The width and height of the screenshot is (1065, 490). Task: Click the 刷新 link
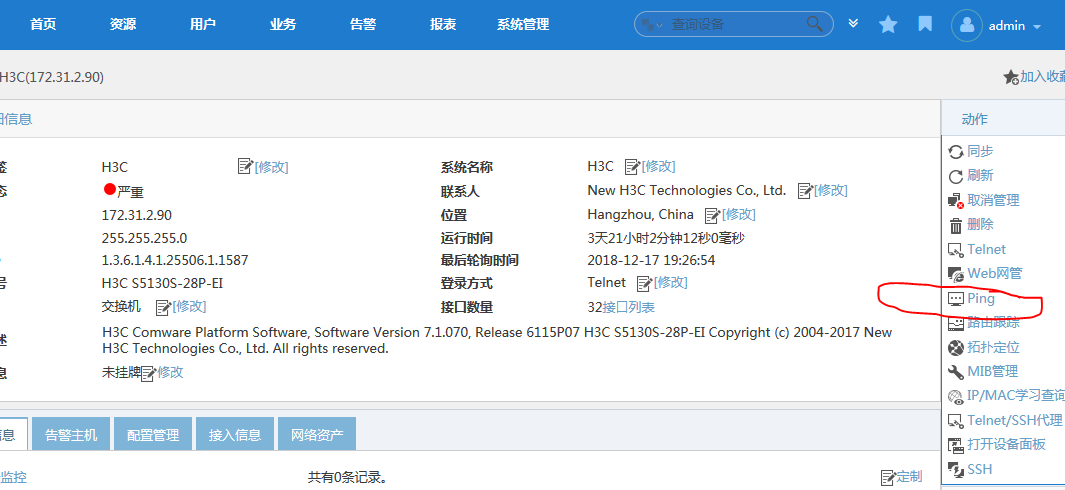[x=980, y=175]
